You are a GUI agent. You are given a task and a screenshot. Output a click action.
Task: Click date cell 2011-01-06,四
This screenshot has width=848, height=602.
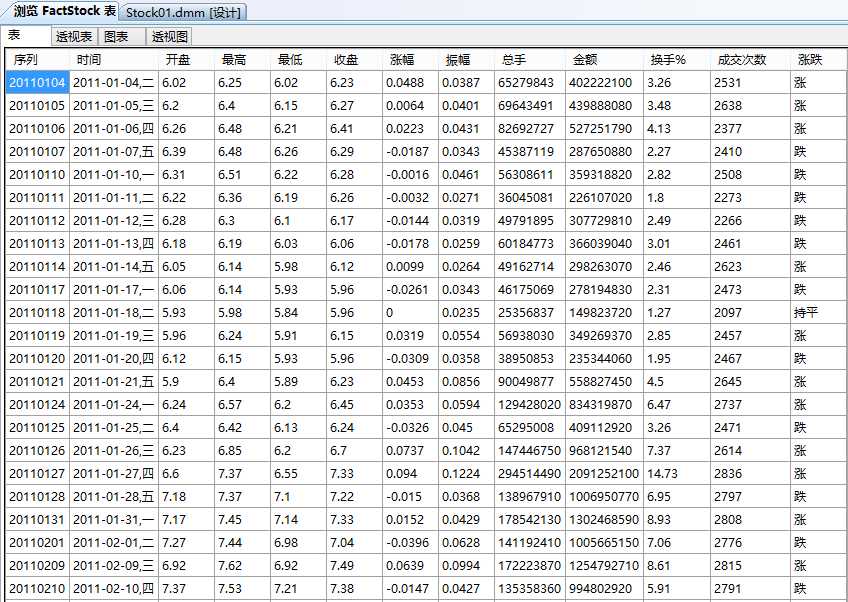114,129
